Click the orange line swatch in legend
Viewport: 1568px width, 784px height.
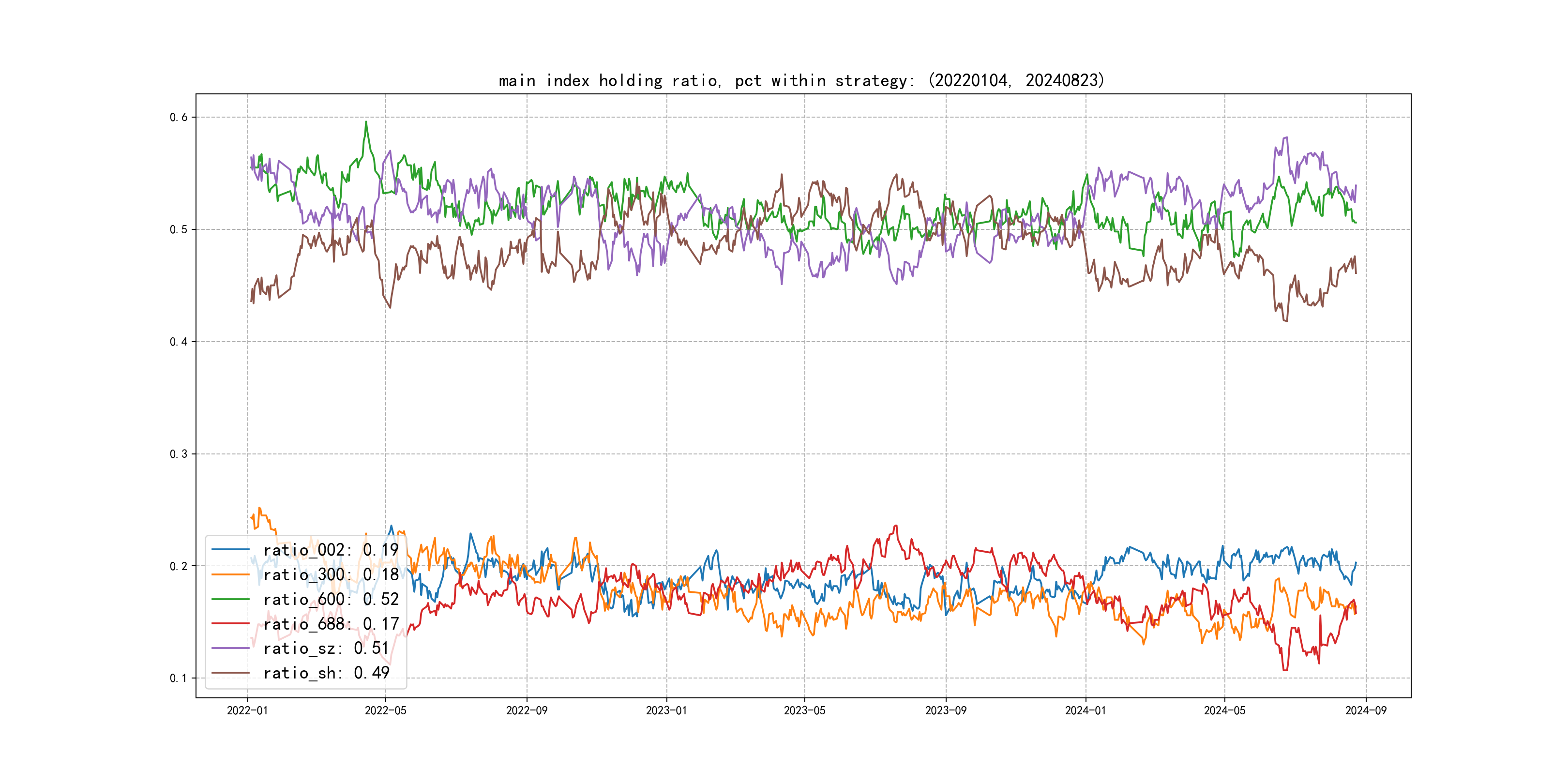click(x=230, y=574)
